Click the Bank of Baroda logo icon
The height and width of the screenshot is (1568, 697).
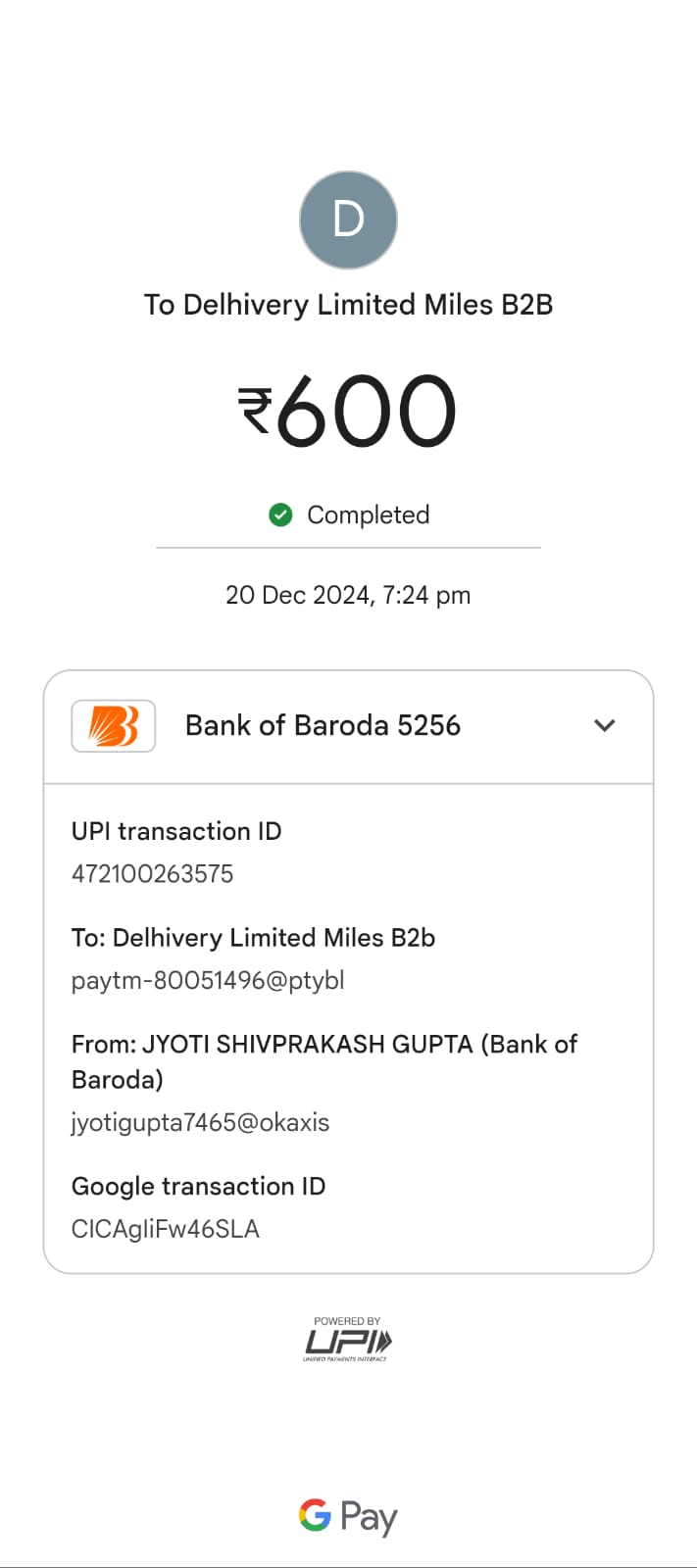[114, 726]
